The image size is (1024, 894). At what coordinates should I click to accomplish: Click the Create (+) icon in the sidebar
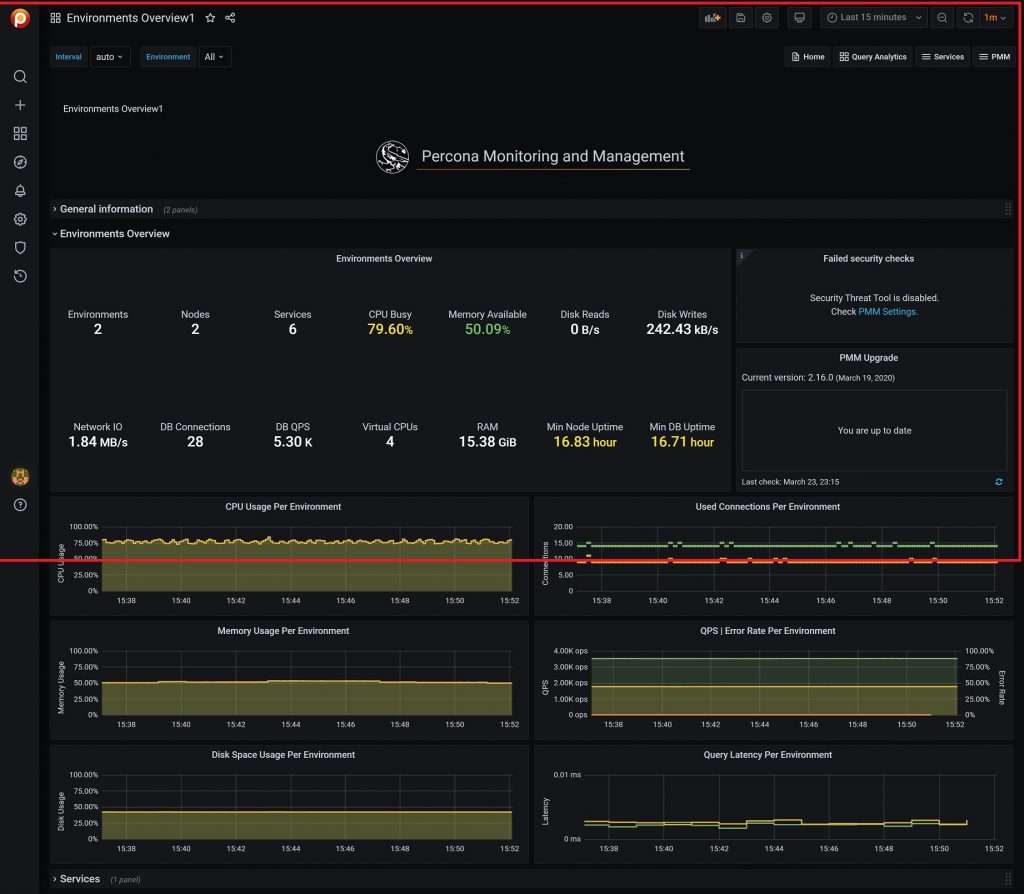pos(20,104)
